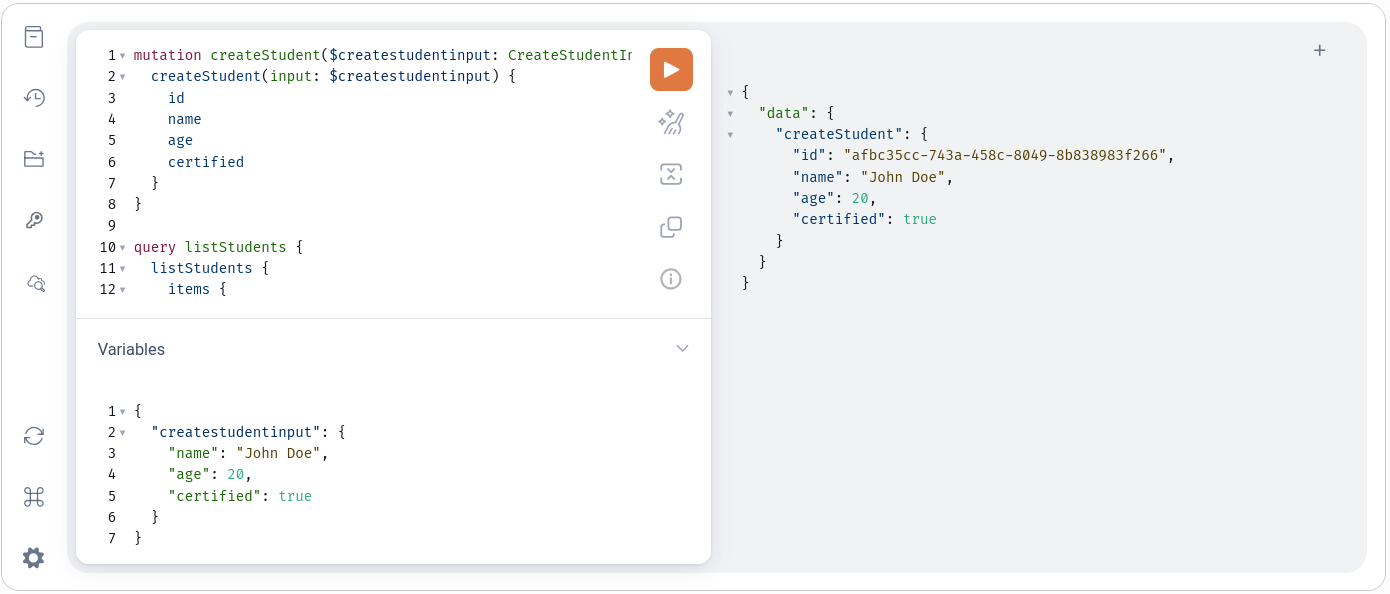Fold the createStudent input line 2 arrow
Viewport: 1390px width, 594px height.
pyautogui.click(x=122, y=77)
